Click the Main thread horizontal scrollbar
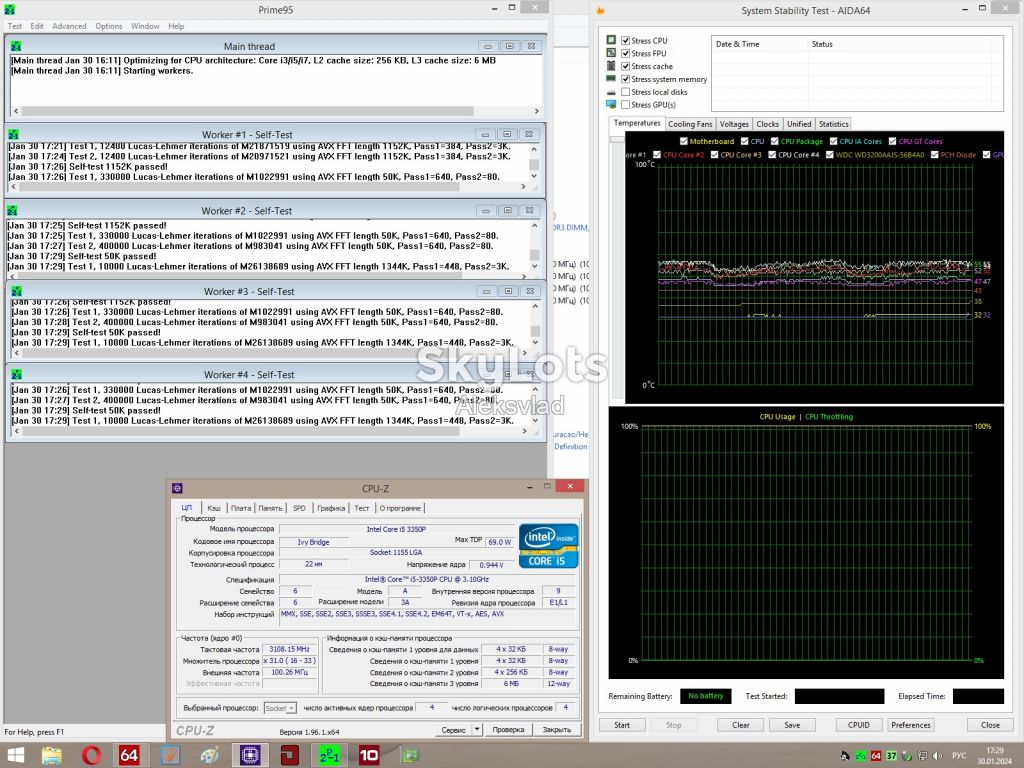 coord(276,111)
